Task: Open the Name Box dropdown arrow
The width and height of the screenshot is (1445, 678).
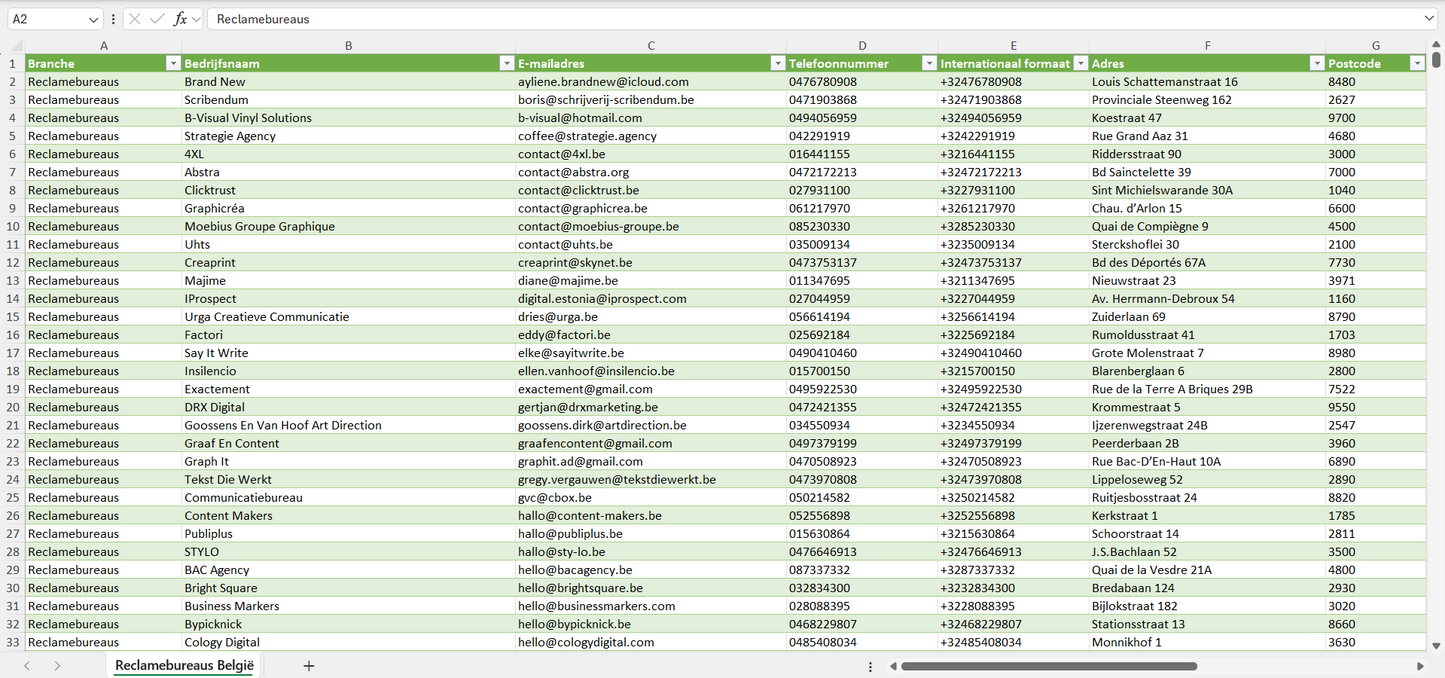Action: (x=94, y=19)
